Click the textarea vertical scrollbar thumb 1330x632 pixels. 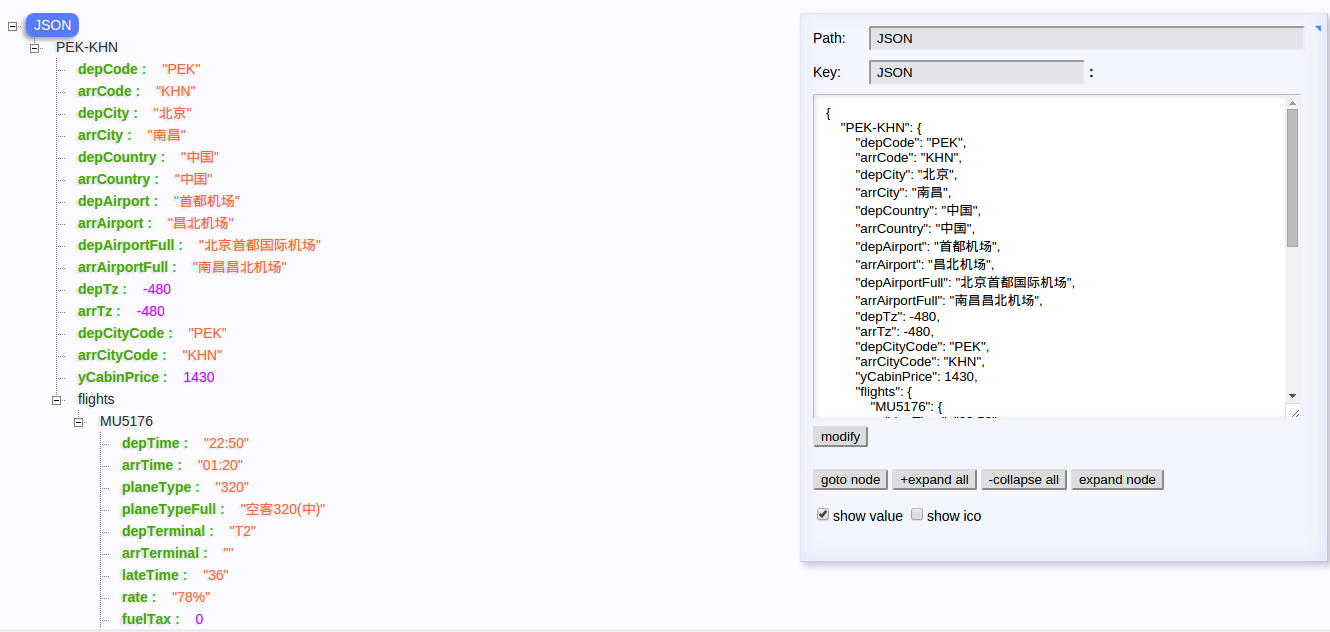coord(1292,178)
